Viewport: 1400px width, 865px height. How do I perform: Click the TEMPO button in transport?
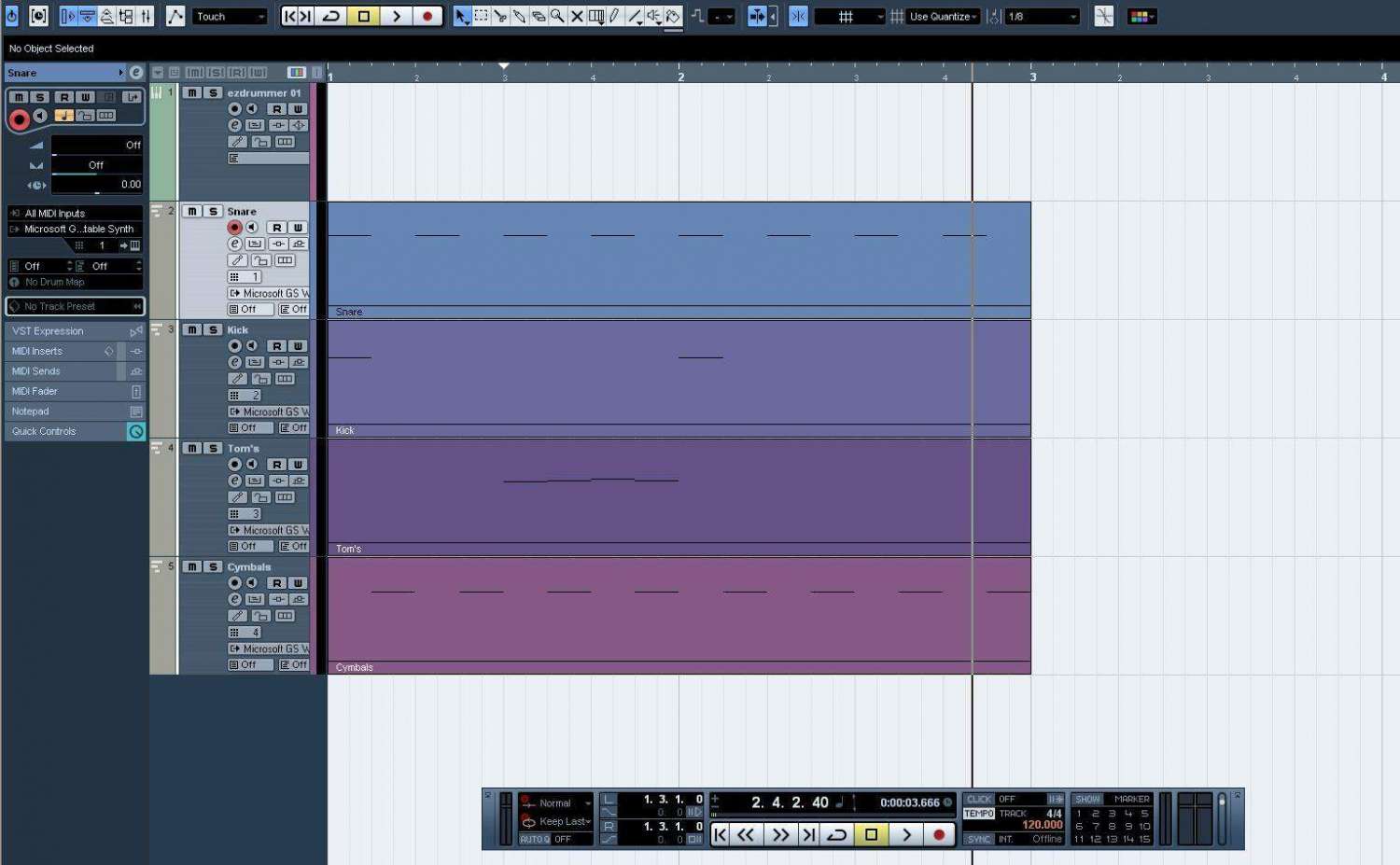point(978,814)
